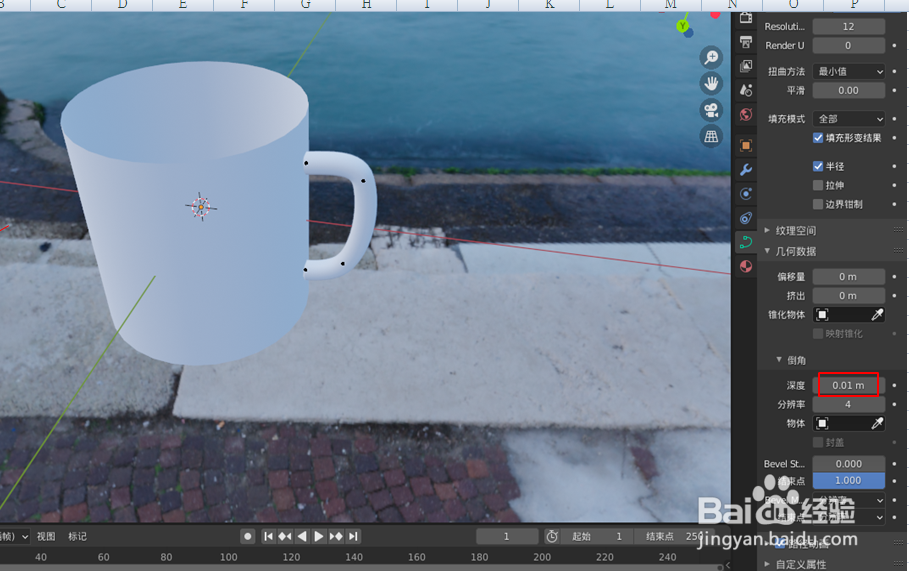Switch perspective/orthographic with the grid icon
909x571 pixels.
(x=711, y=137)
